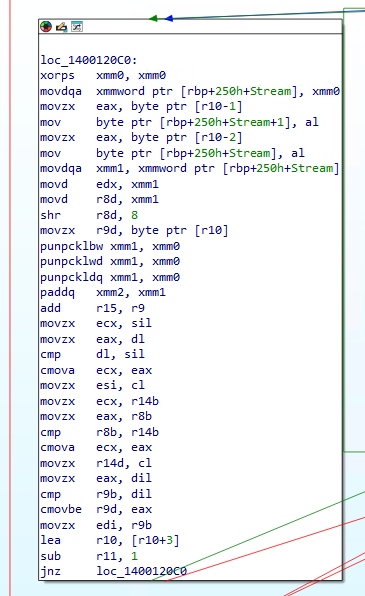Screen dimensions: 365x596
Task: Click movzx eax, byte ptr [r10-1]
Action: (141, 106)
